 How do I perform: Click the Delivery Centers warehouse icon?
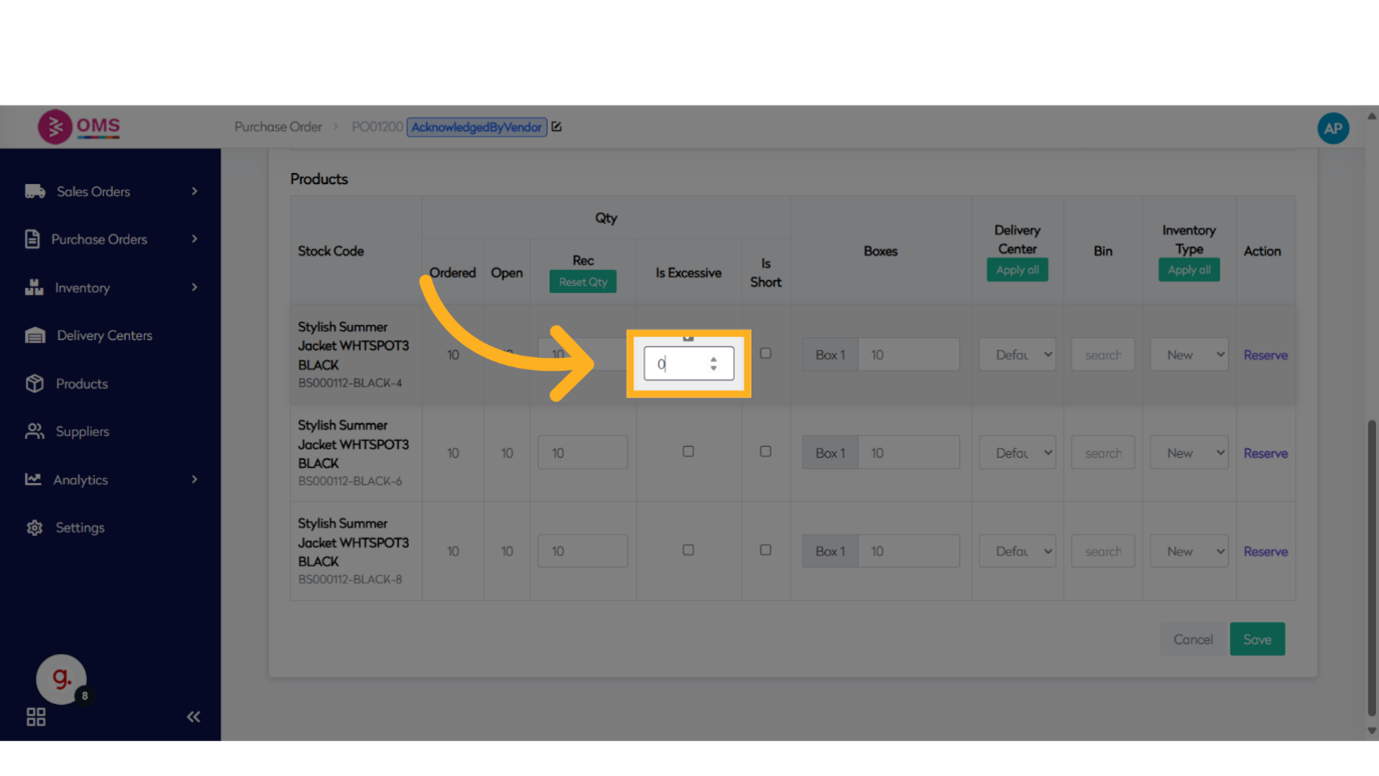[x=35, y=336]
